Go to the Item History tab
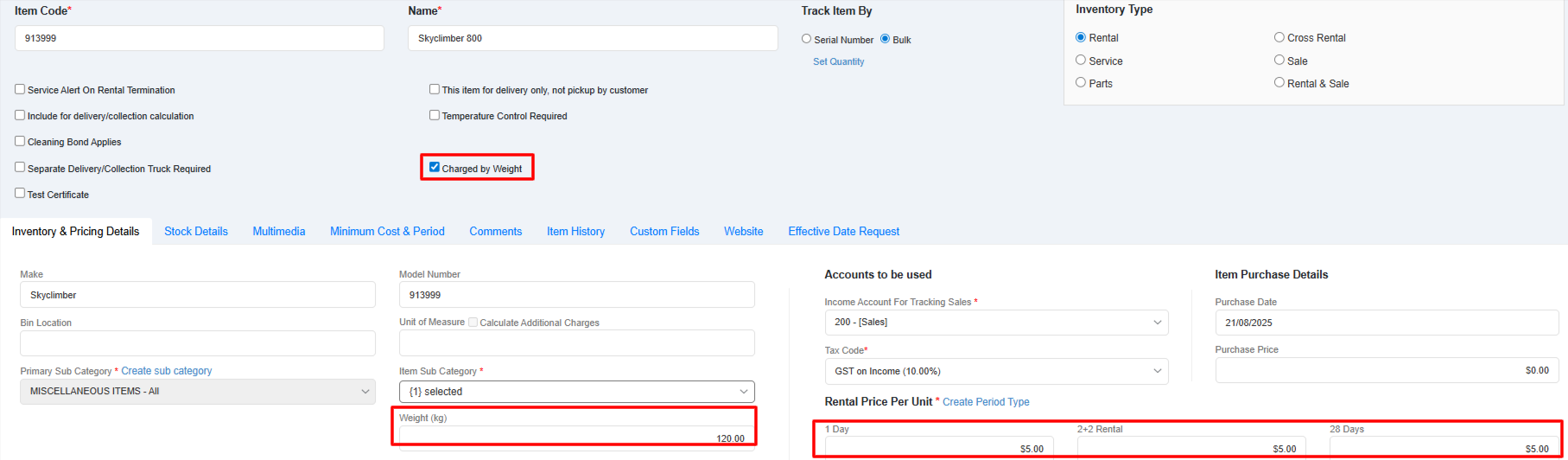The height and width of the screenshot is (460, 1568). (x=575, y=232)
